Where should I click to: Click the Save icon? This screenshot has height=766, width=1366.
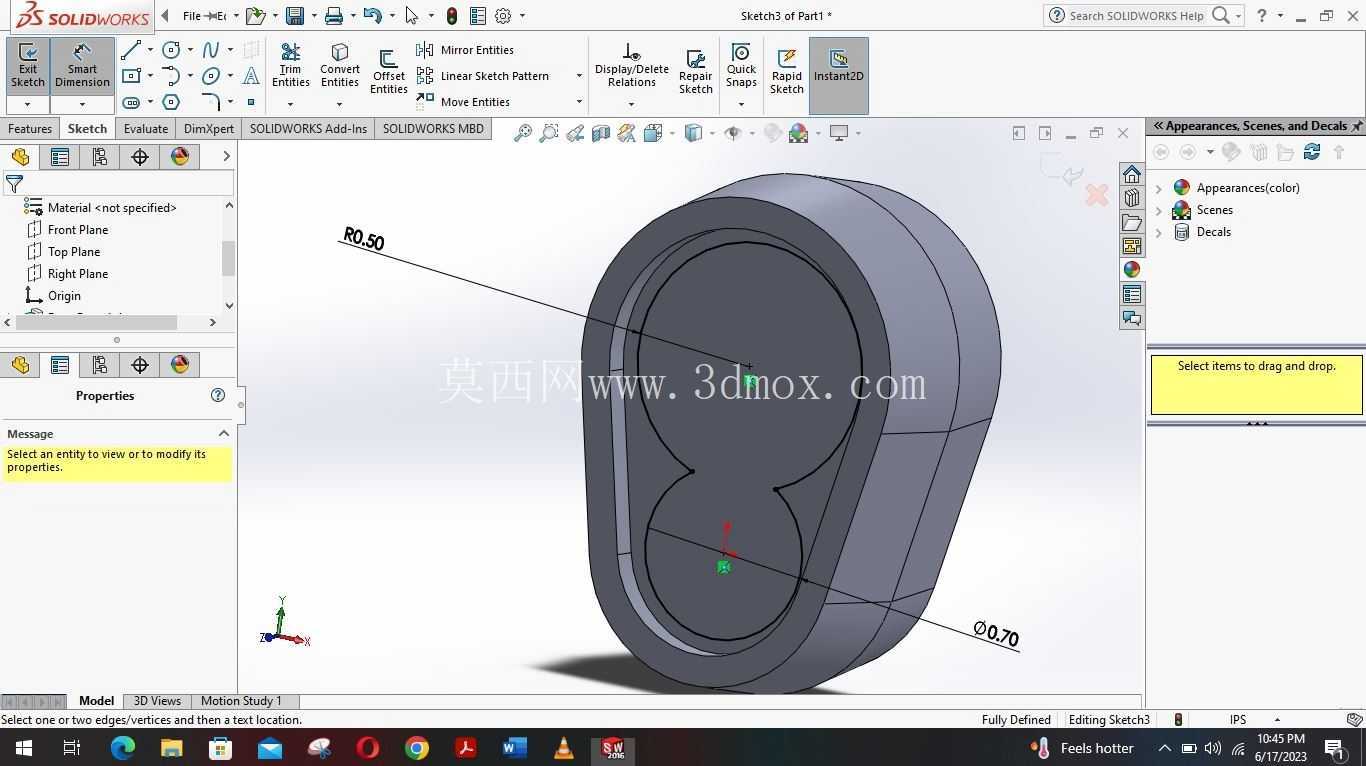click(x=294, y=16)
